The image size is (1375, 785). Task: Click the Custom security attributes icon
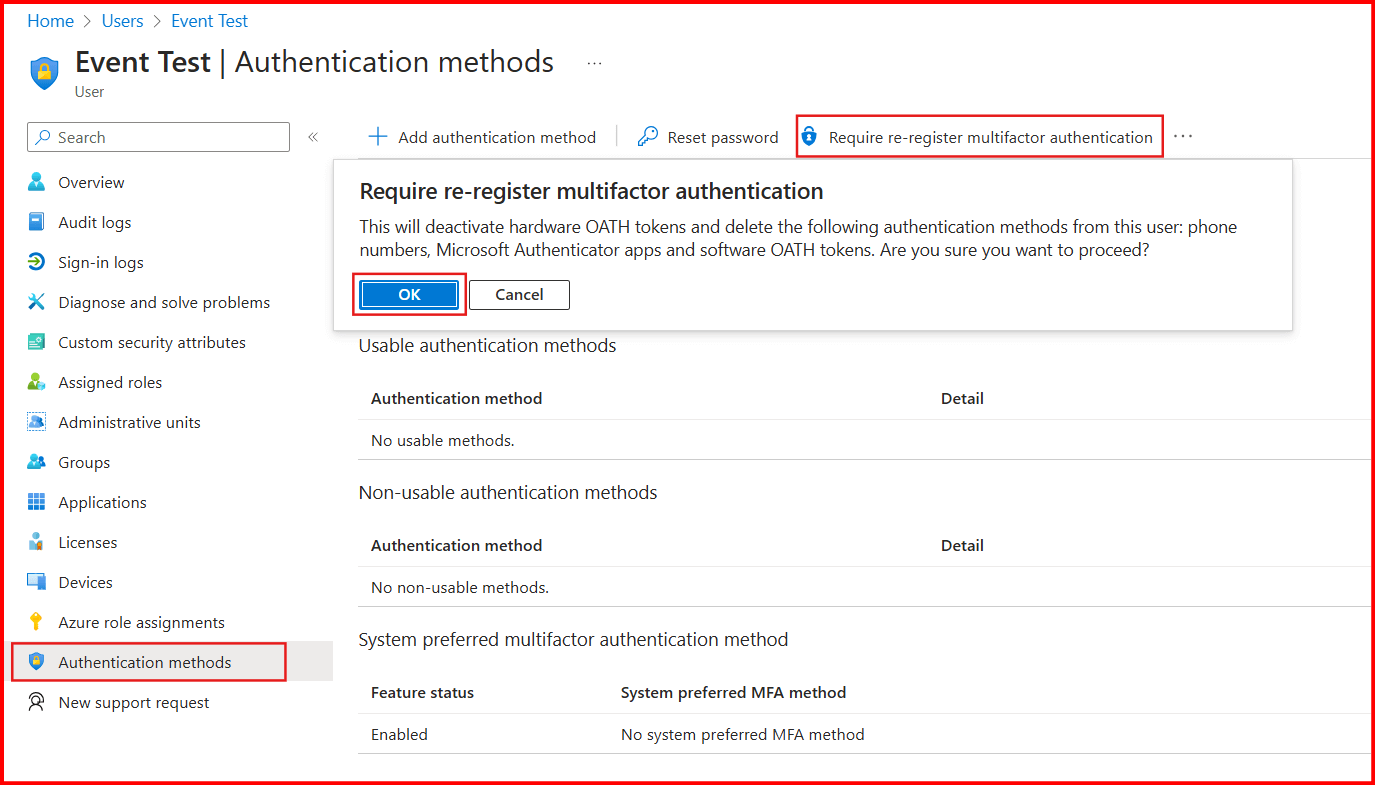37,342
